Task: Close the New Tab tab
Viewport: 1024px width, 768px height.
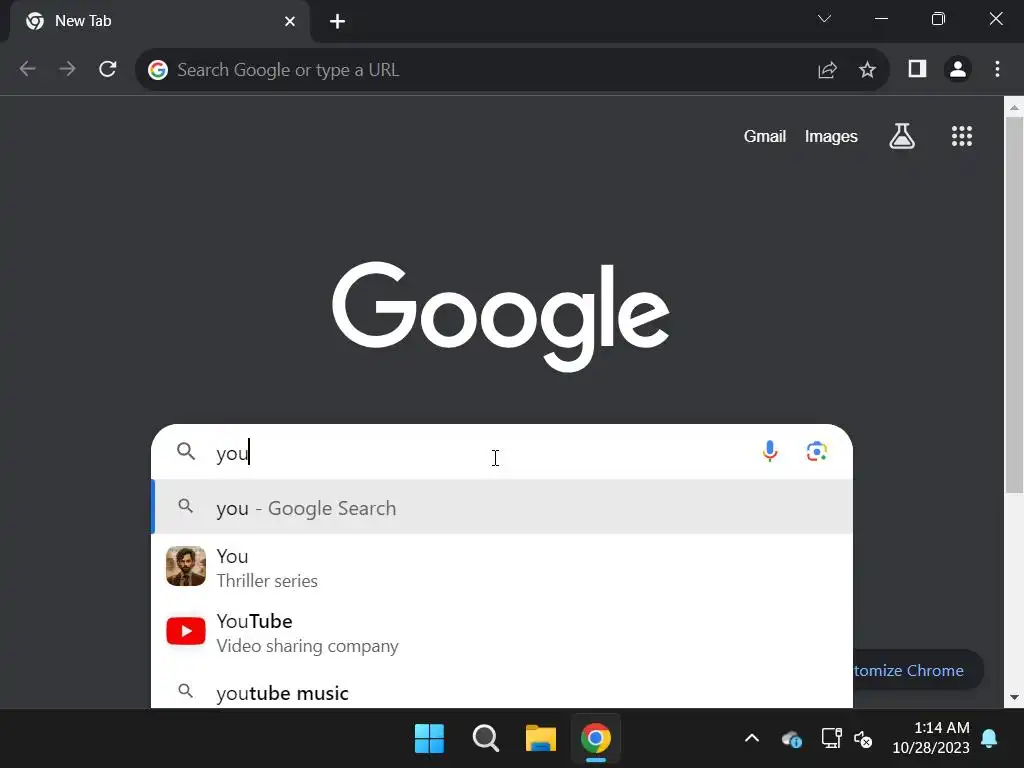Action: click(290, 22)
